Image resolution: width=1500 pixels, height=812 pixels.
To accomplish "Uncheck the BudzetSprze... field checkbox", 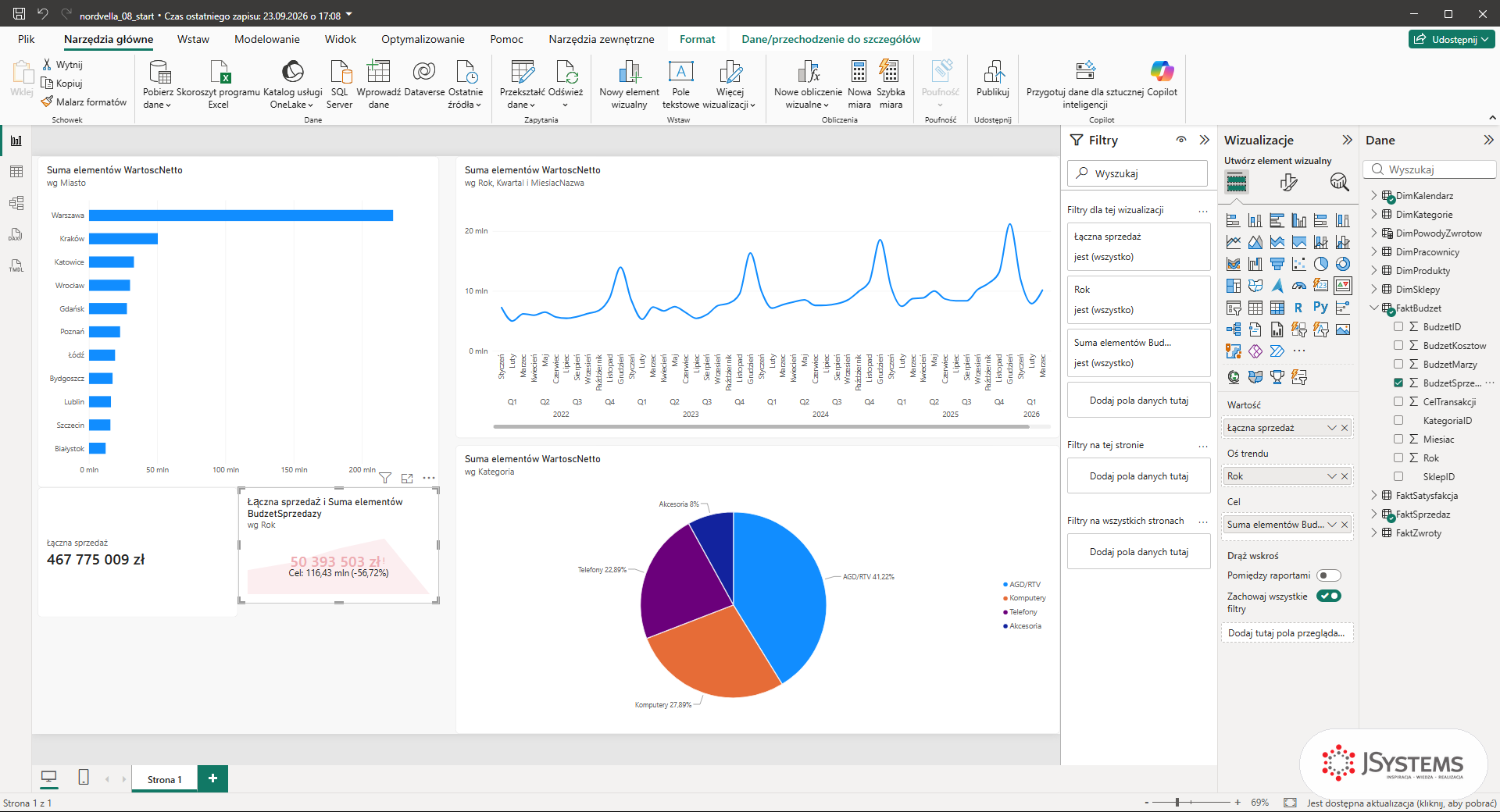I will [x=1398, y=383].
